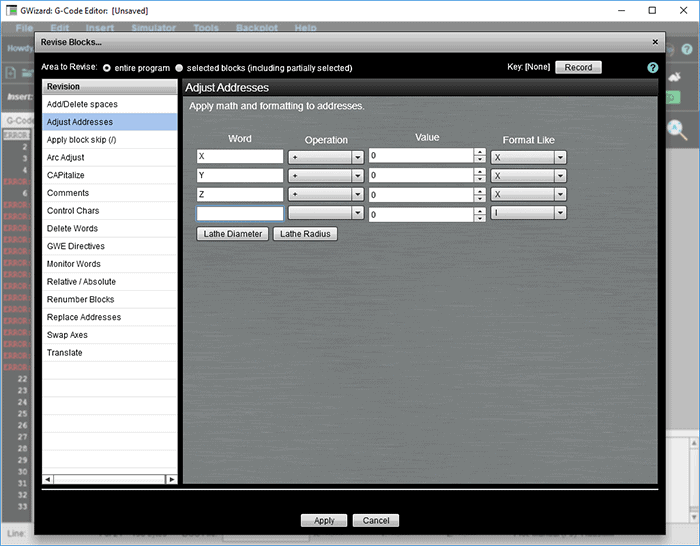Click revision list scroll left arrow

(48, 479)
